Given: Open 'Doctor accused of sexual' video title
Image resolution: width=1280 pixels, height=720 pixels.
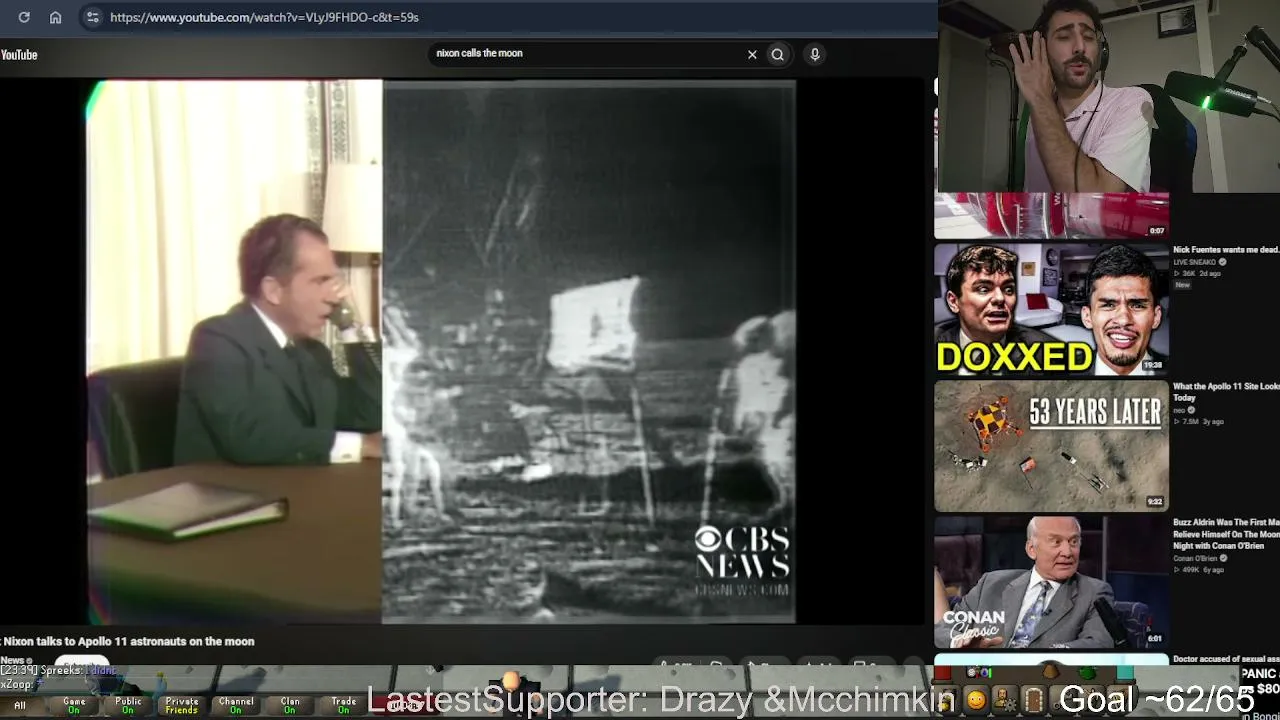Looking at the screenshot, I should (1226, 659).
